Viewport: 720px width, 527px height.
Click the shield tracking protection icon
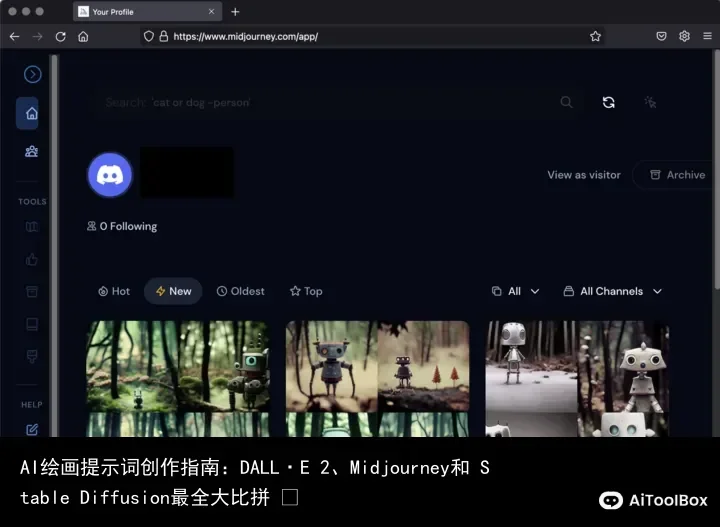coord(149,36)
